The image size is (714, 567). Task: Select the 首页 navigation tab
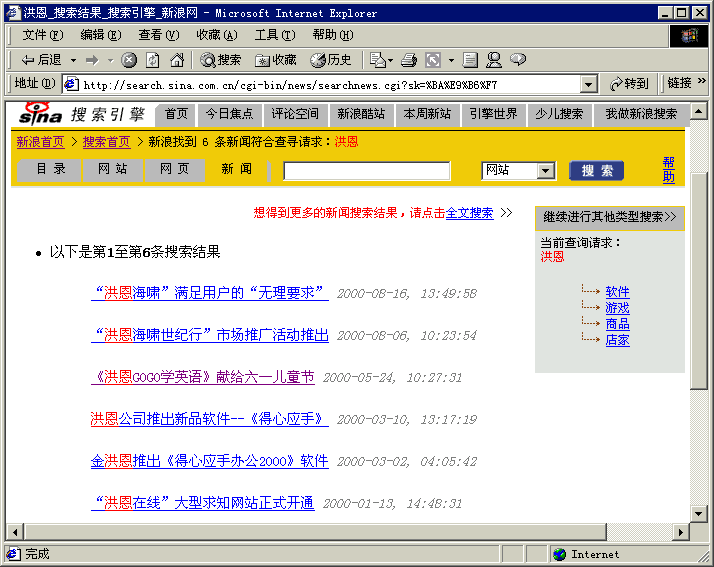[x=176, y=114]
